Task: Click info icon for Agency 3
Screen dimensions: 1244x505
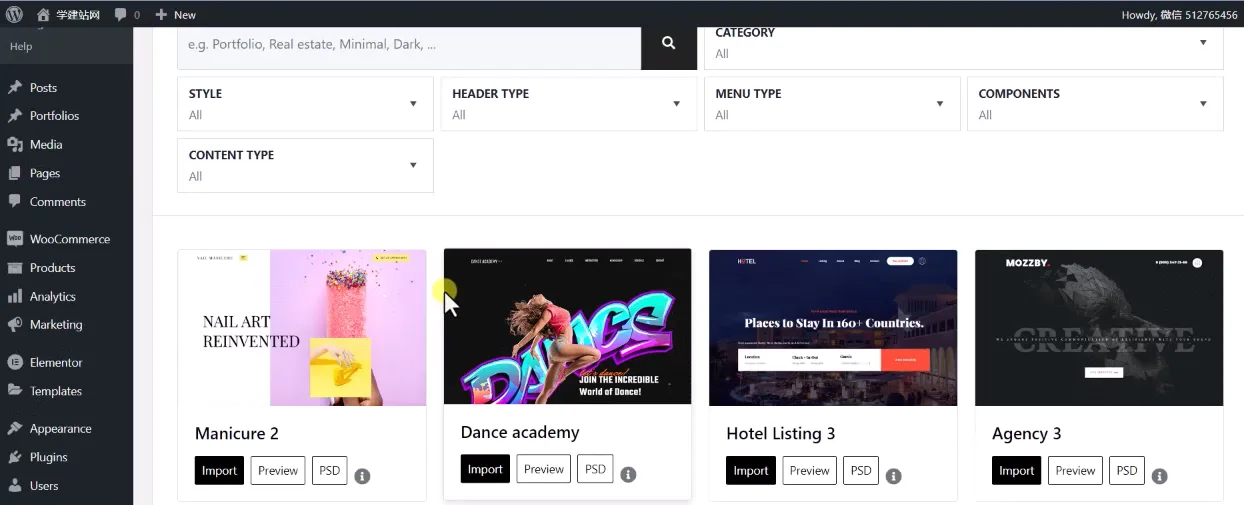Action: pos(1160,476)
